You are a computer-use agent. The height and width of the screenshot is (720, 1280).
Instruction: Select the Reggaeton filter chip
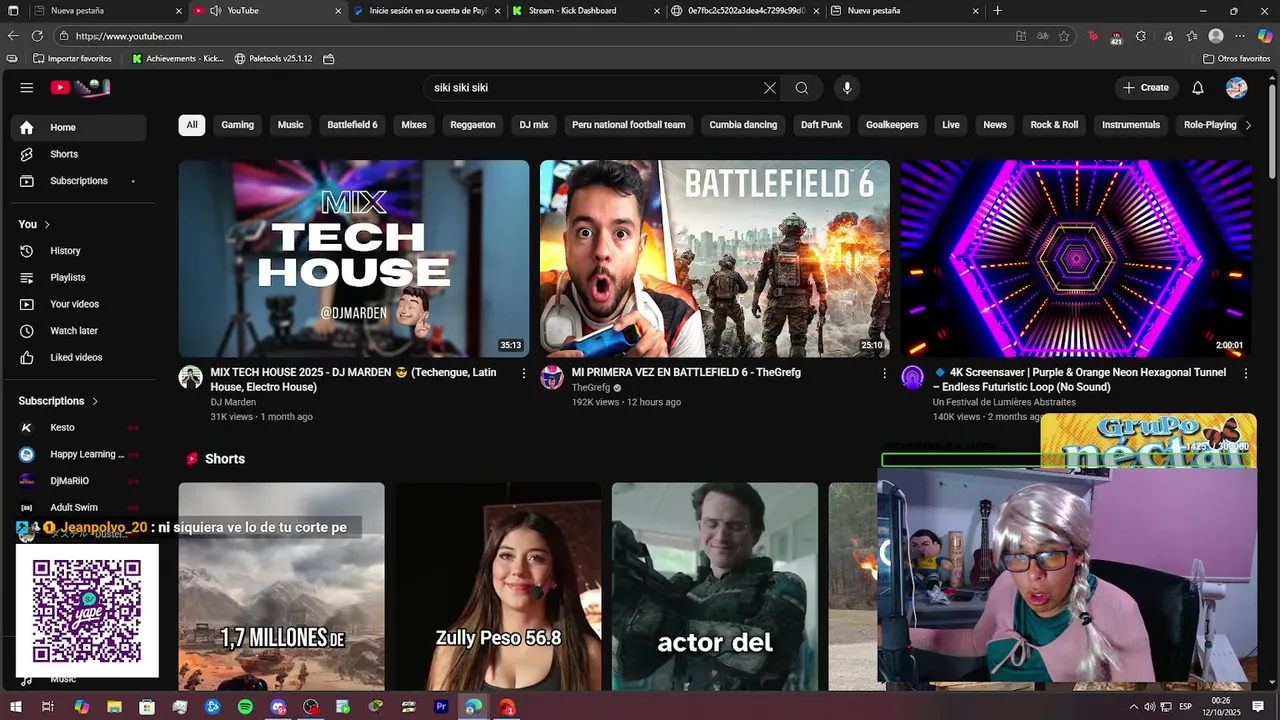point(473,125)
